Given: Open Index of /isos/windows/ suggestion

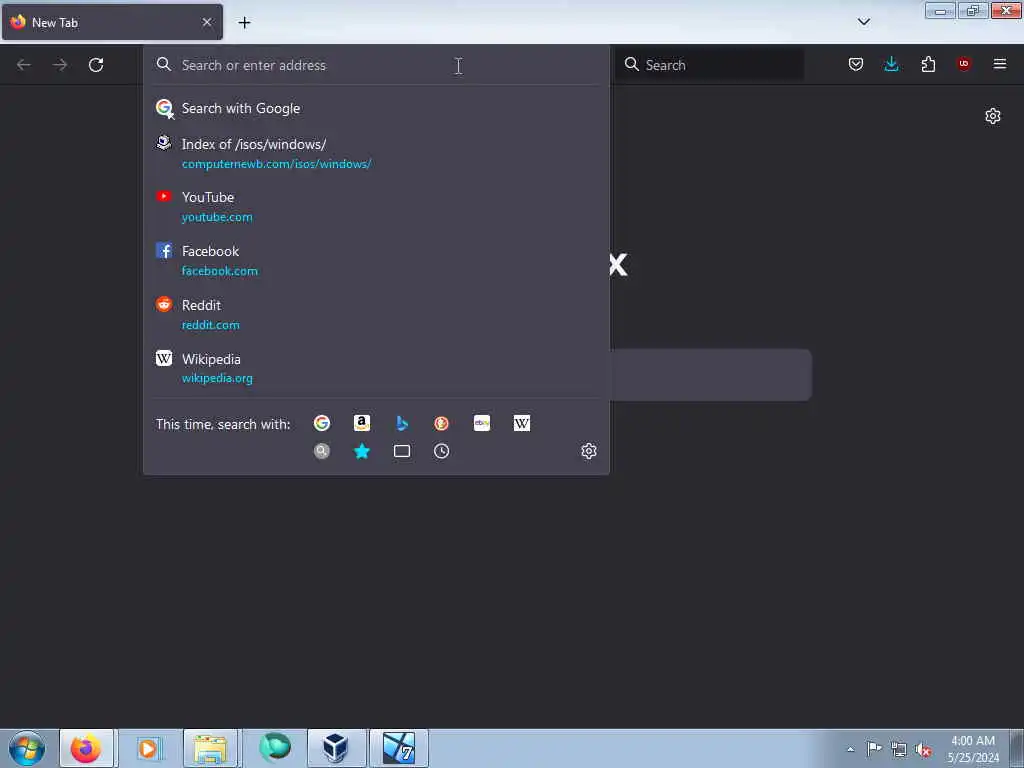Looking at the screenshot, I should point(376,153).
